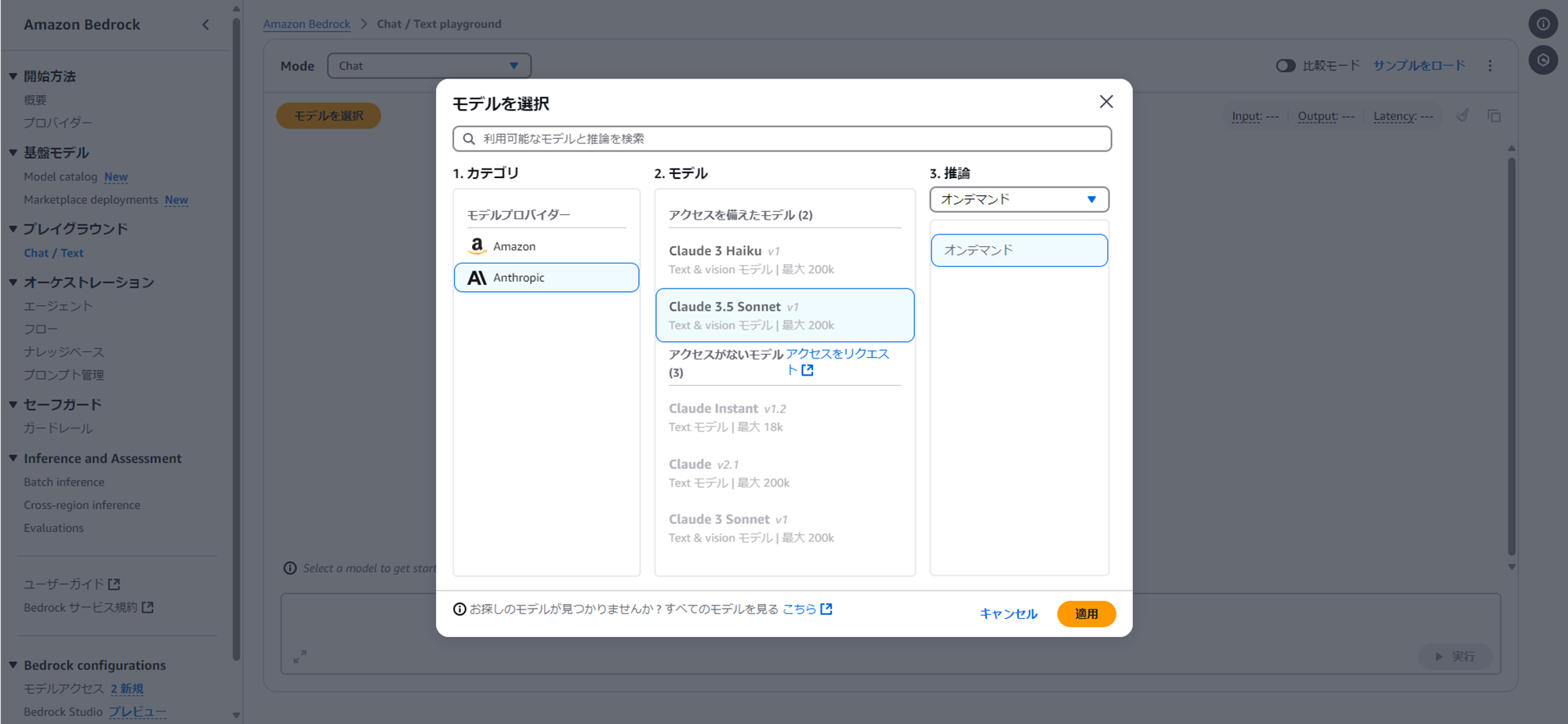Open Cross-region inference in sidebar
1568x724 pixels.
(82, 504)
